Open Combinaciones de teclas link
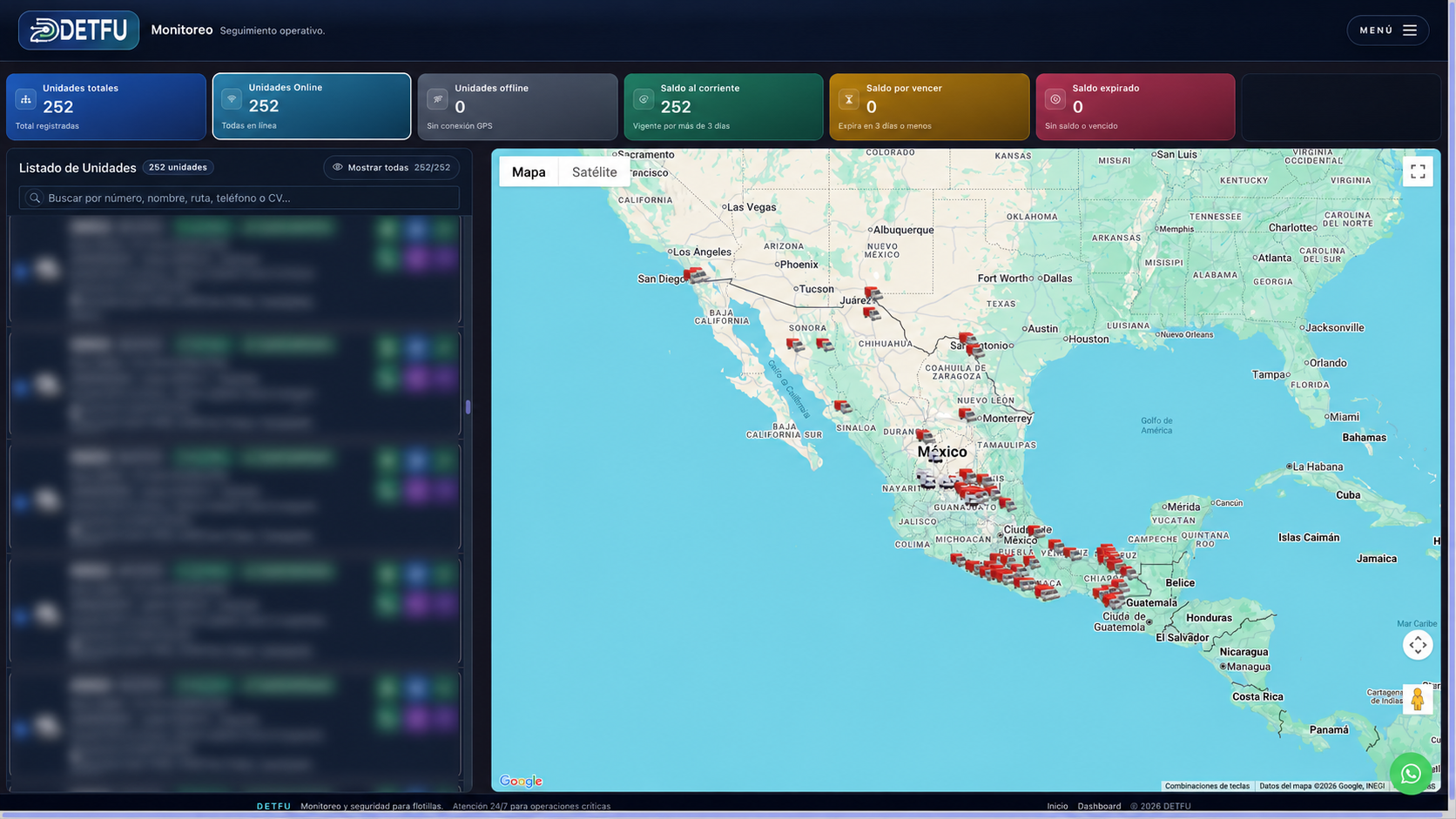 (1207, 786)
